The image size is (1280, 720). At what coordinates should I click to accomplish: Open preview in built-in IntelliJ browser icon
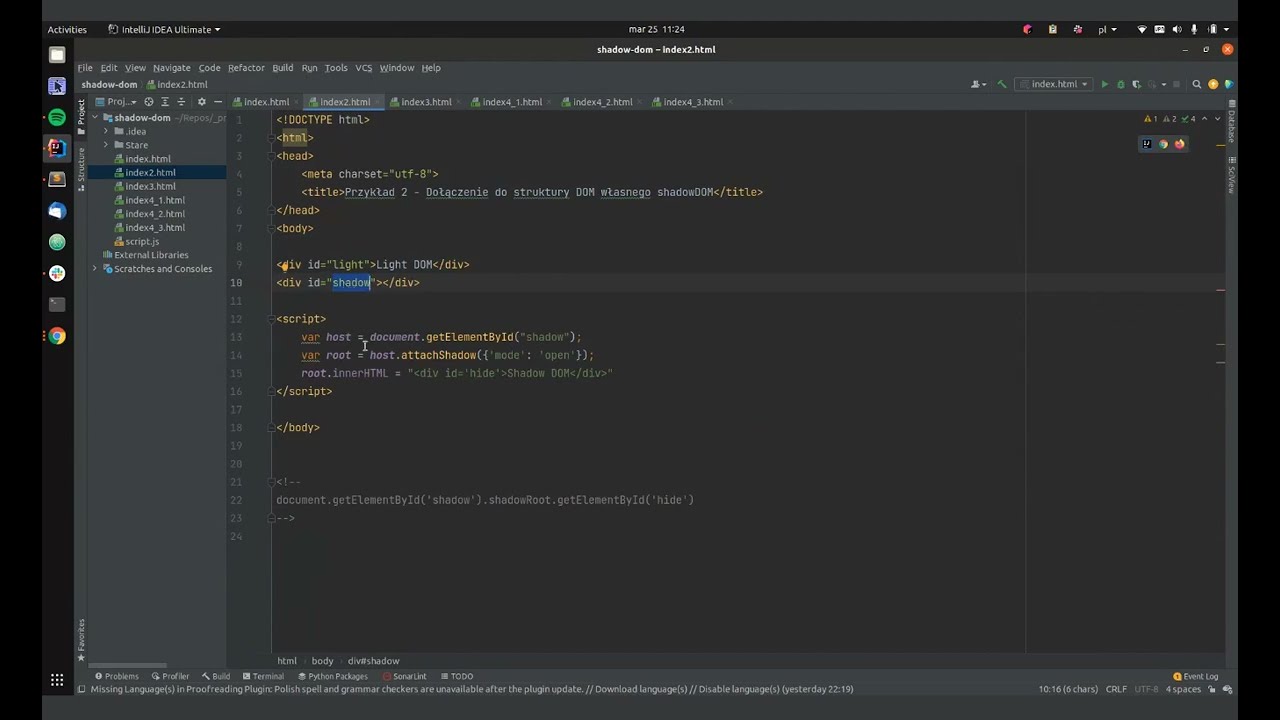1147,144
